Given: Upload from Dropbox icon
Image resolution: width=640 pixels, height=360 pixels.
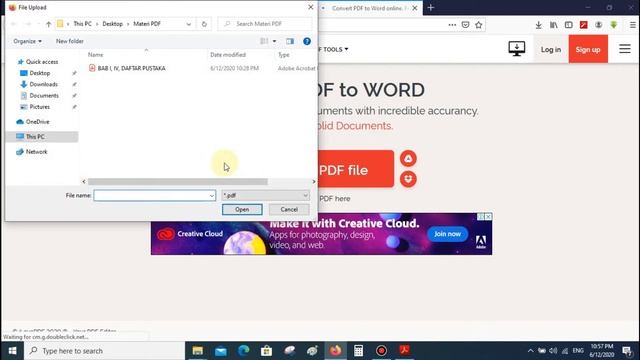Looking at the screenshot, I should tap(408, 179).
